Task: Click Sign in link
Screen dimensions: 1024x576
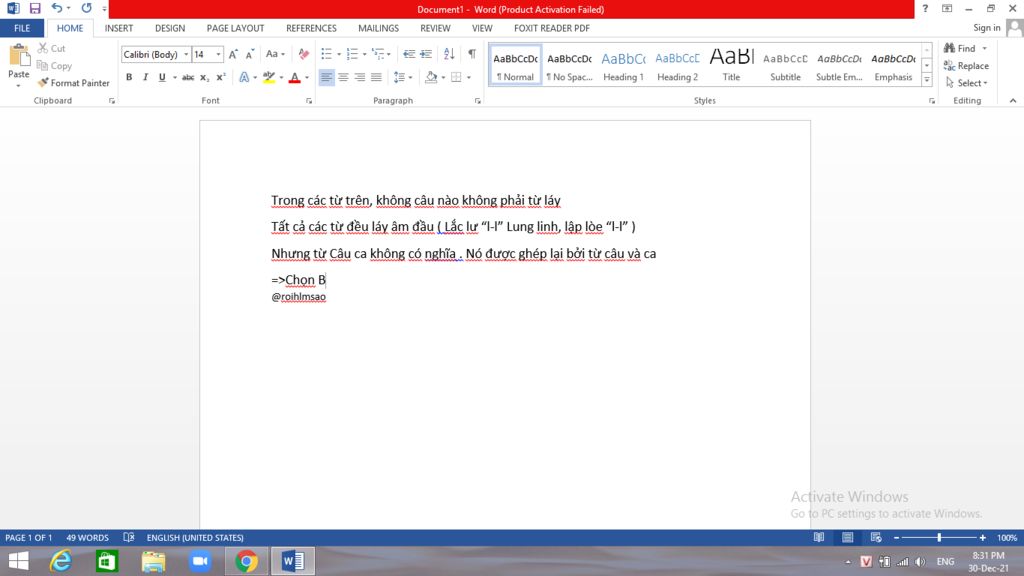Action: click(986, 27)
